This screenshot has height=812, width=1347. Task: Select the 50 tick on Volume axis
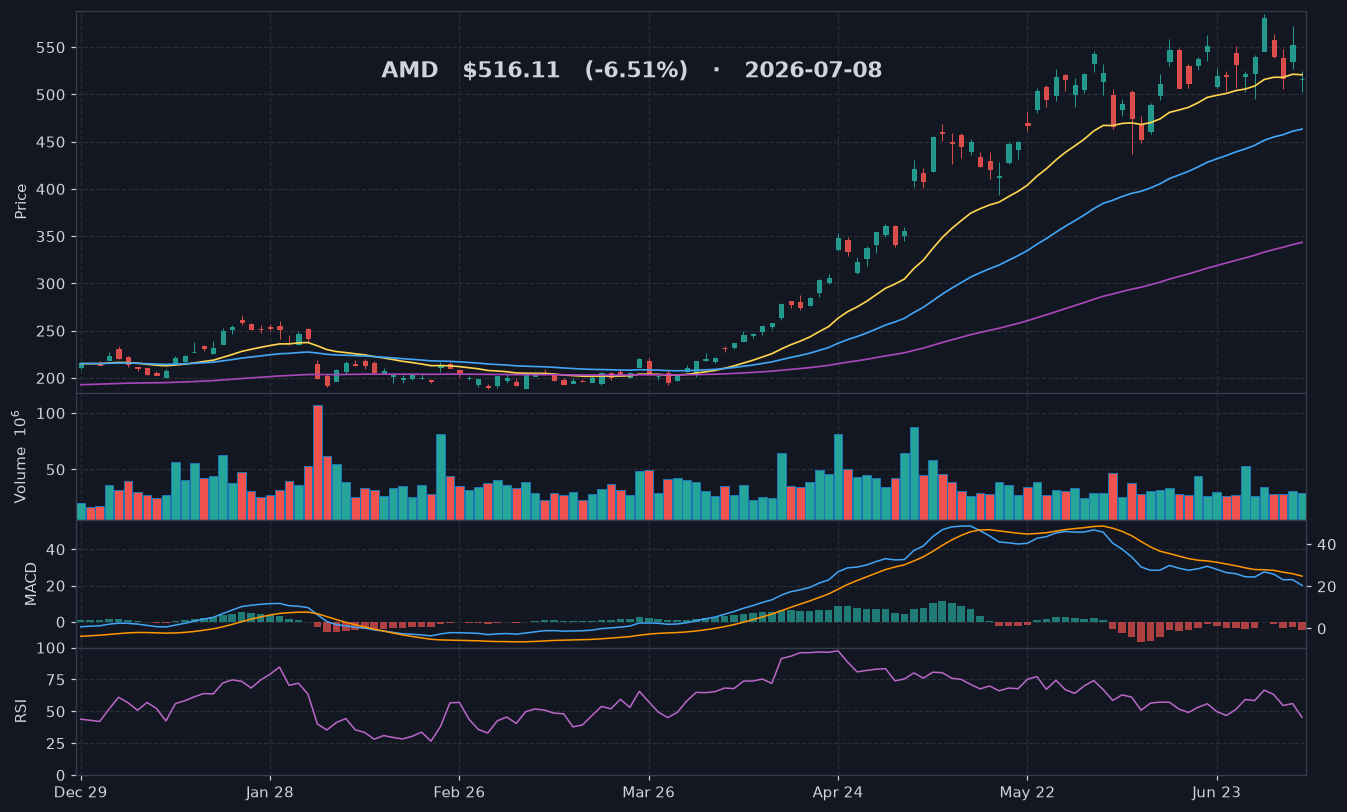click(56, 470)
